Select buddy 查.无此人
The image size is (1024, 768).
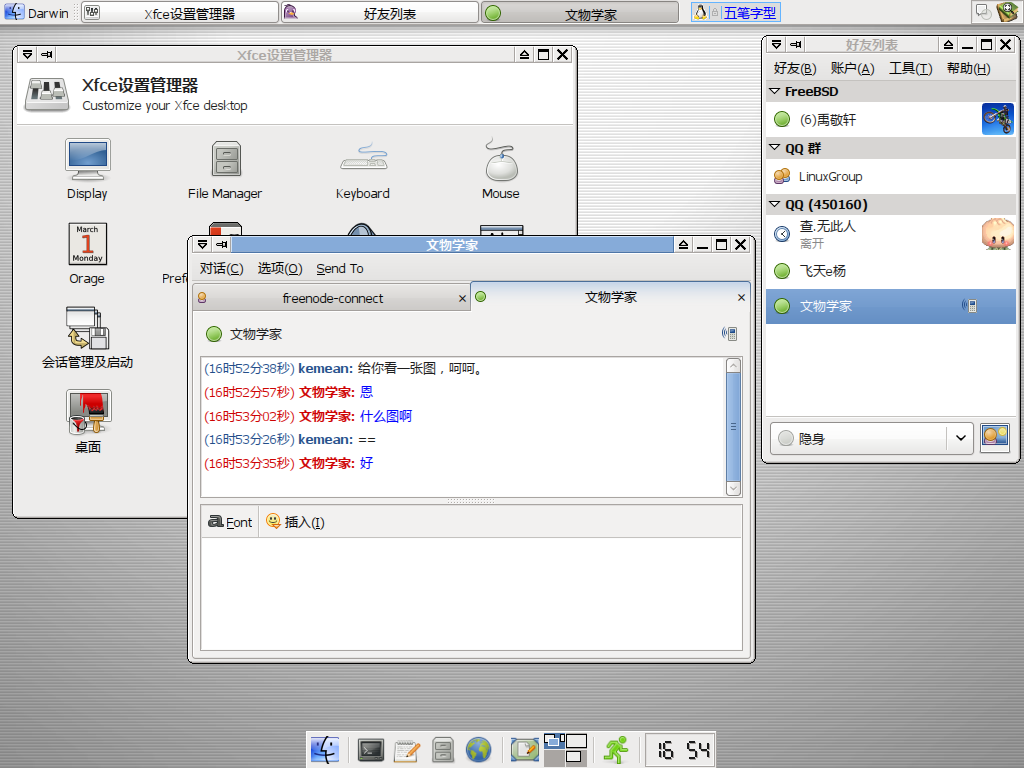click(891, 234)
